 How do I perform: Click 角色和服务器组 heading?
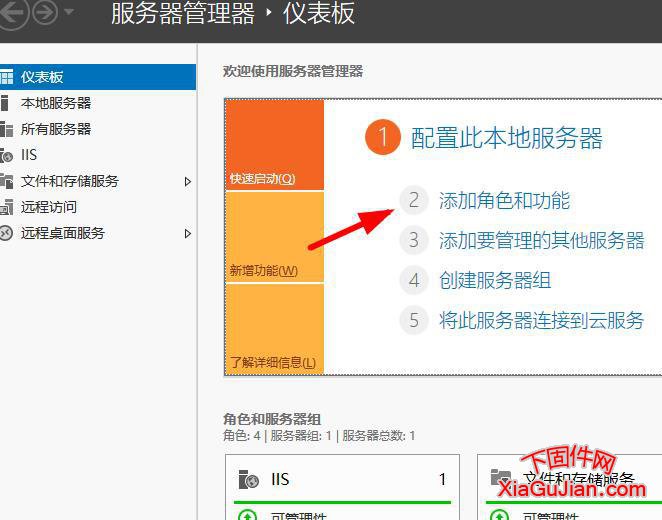272,419
